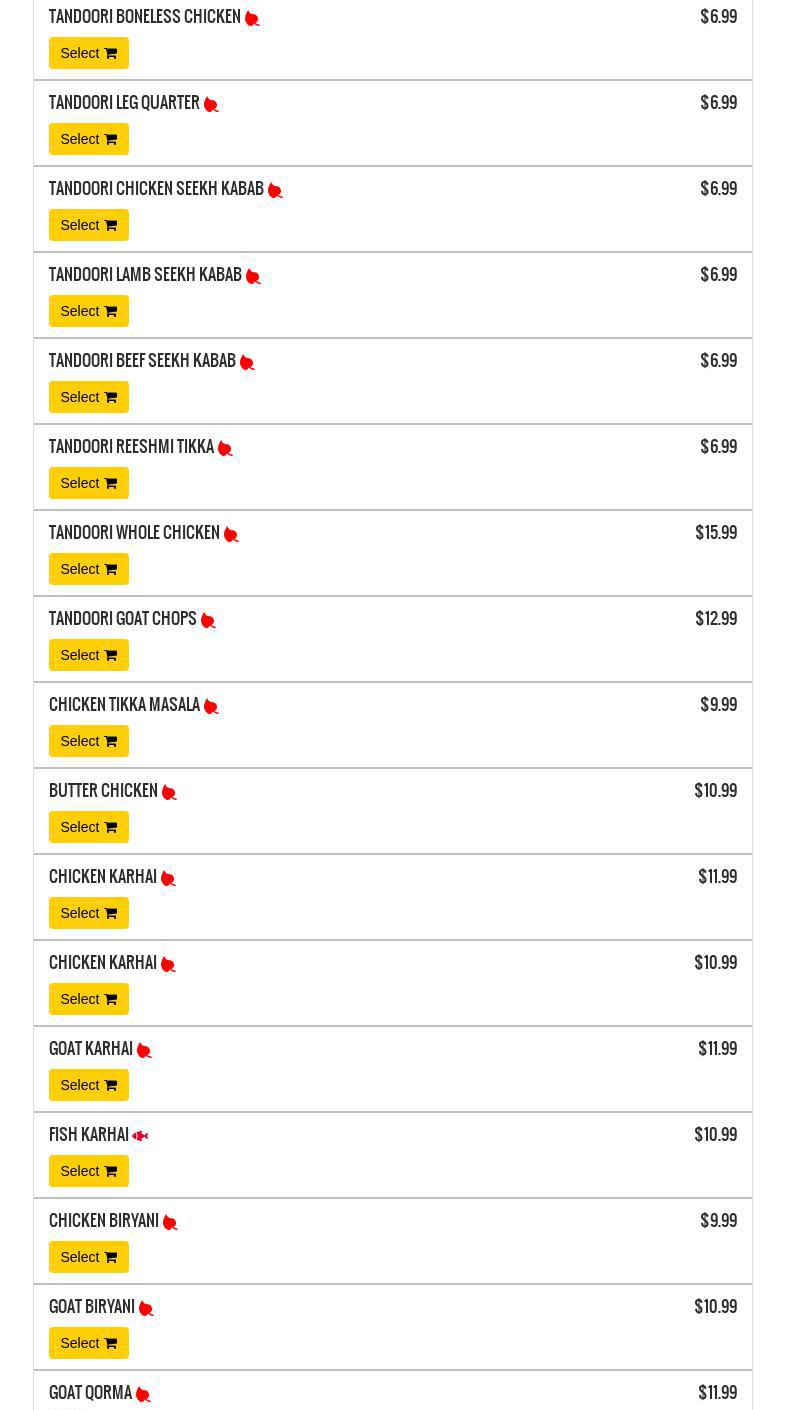Image resolution: width=785 pixels, height=1410 pixels.
Task: Click the Tandoori Whole Chicken item name
Action: [x=134, y=533]
